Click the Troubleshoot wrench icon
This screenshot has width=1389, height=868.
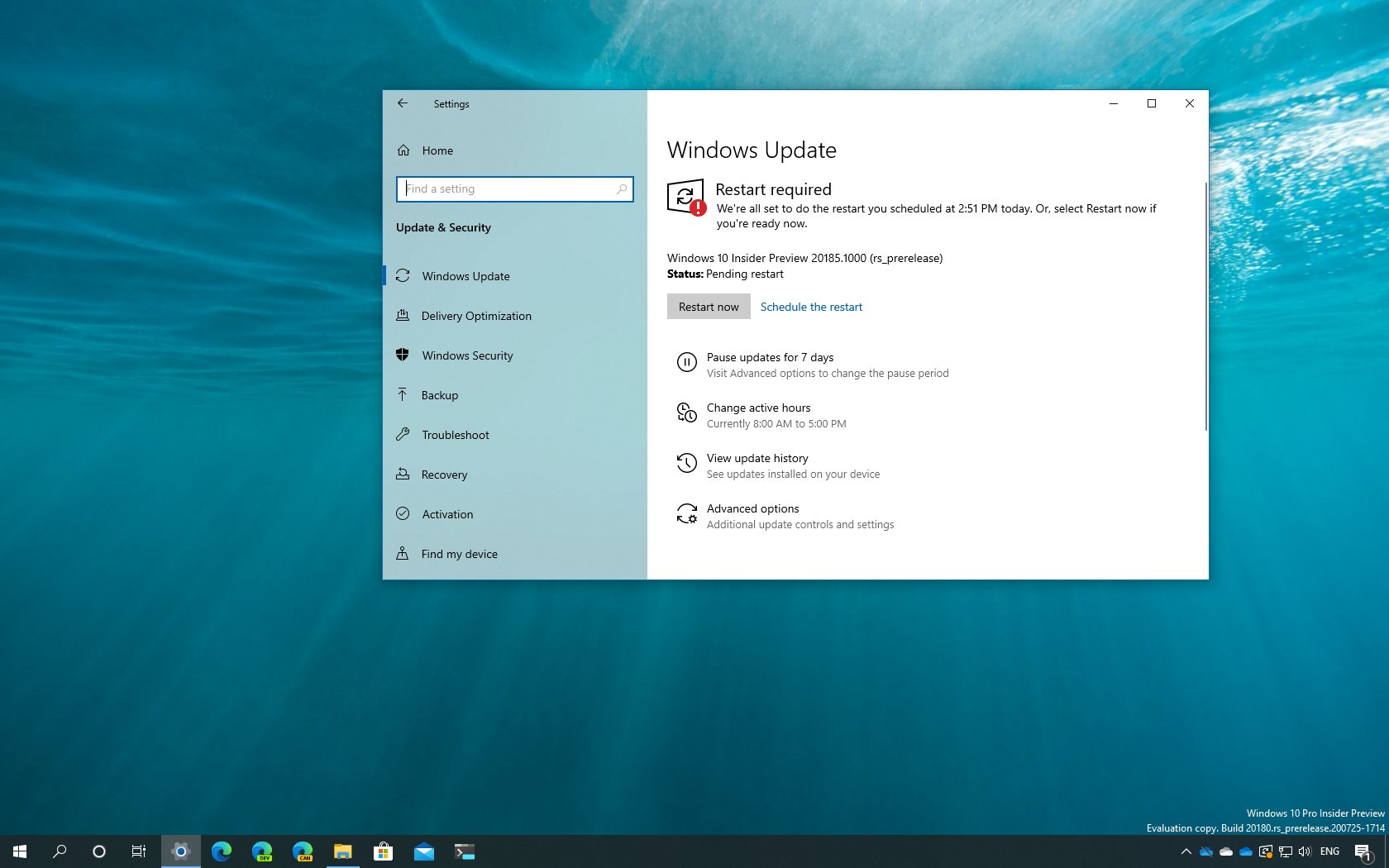403,435
